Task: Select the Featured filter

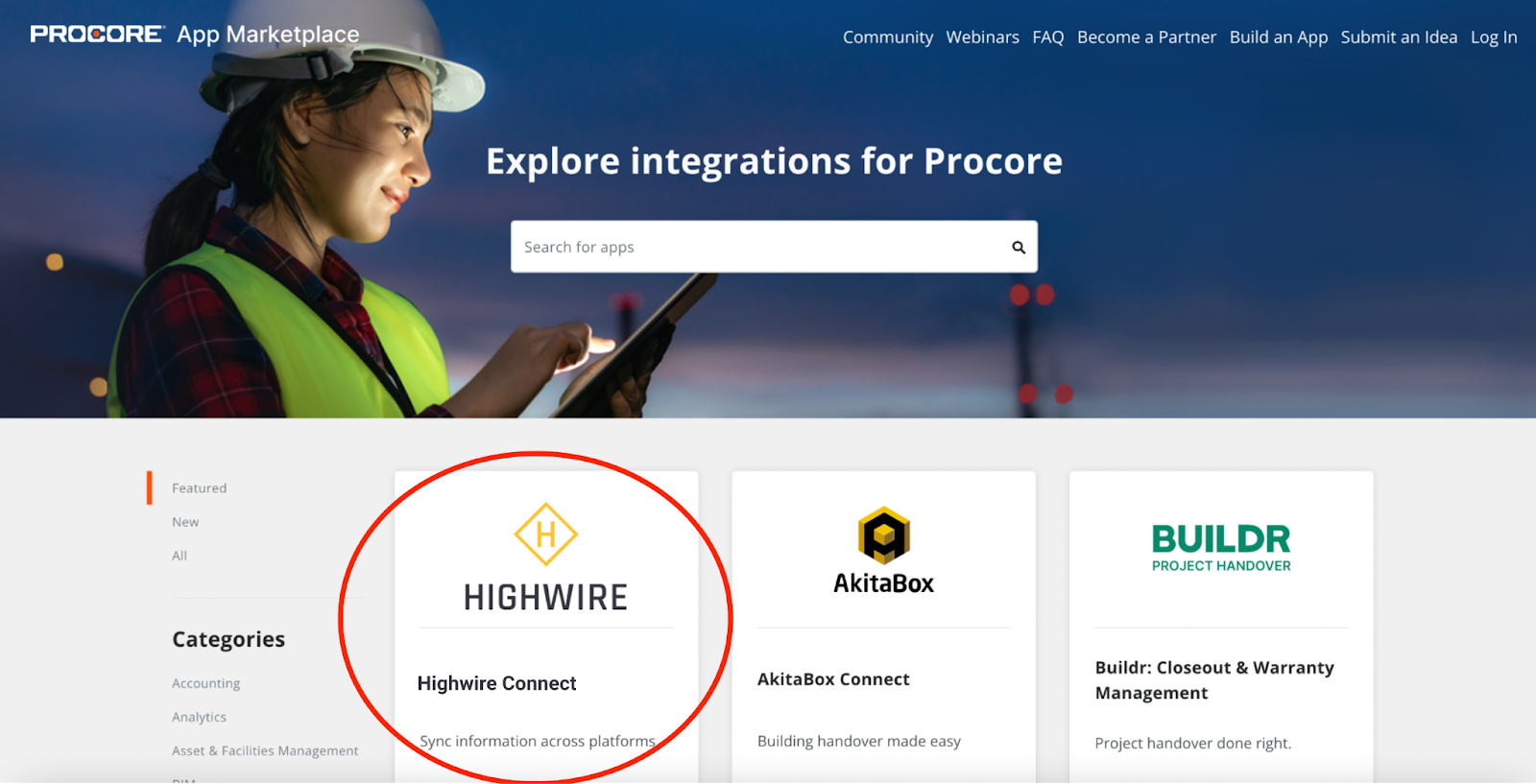Action: click(x=200, y=487)
